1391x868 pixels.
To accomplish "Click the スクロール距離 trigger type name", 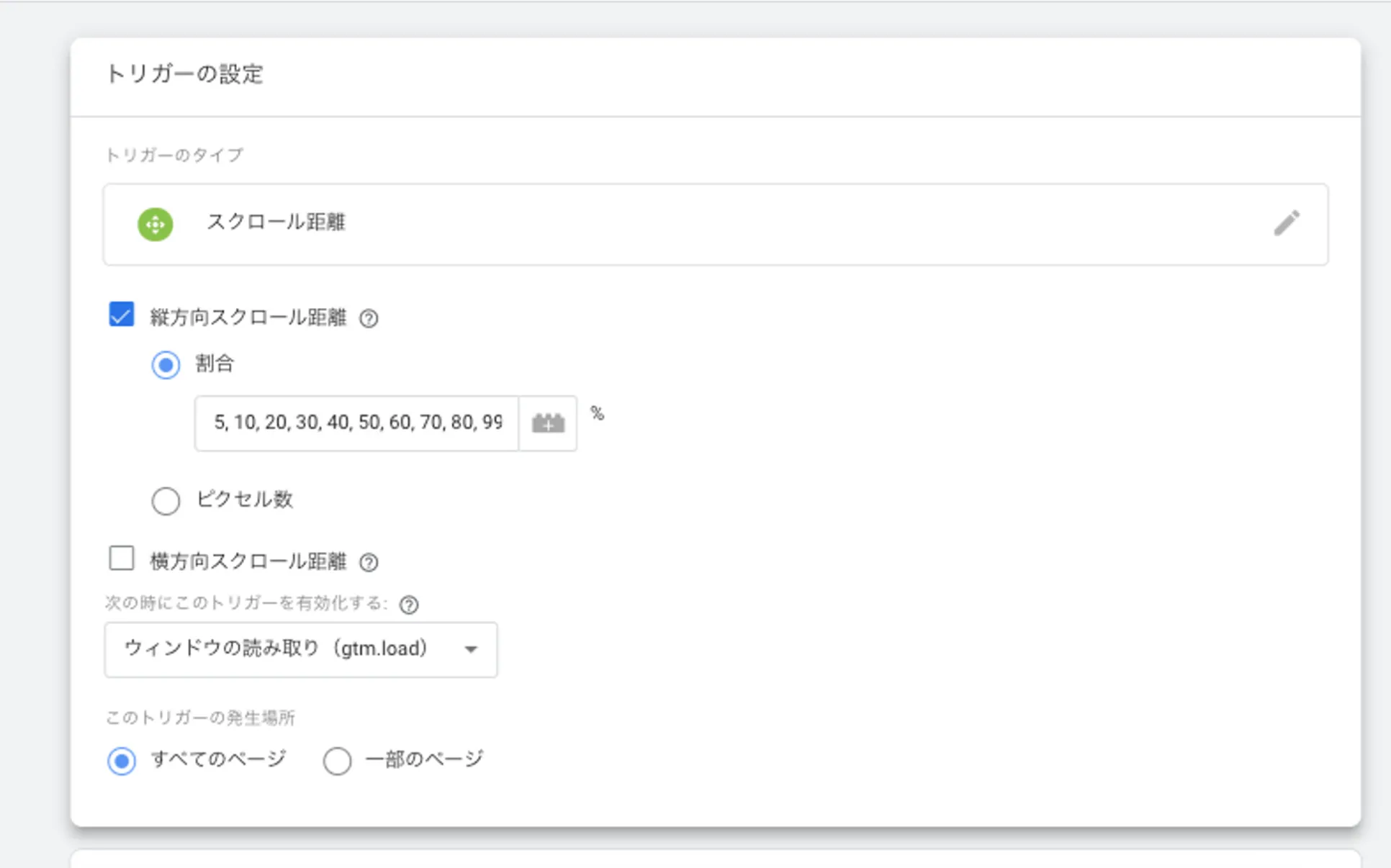I will (x=276, y=222).
